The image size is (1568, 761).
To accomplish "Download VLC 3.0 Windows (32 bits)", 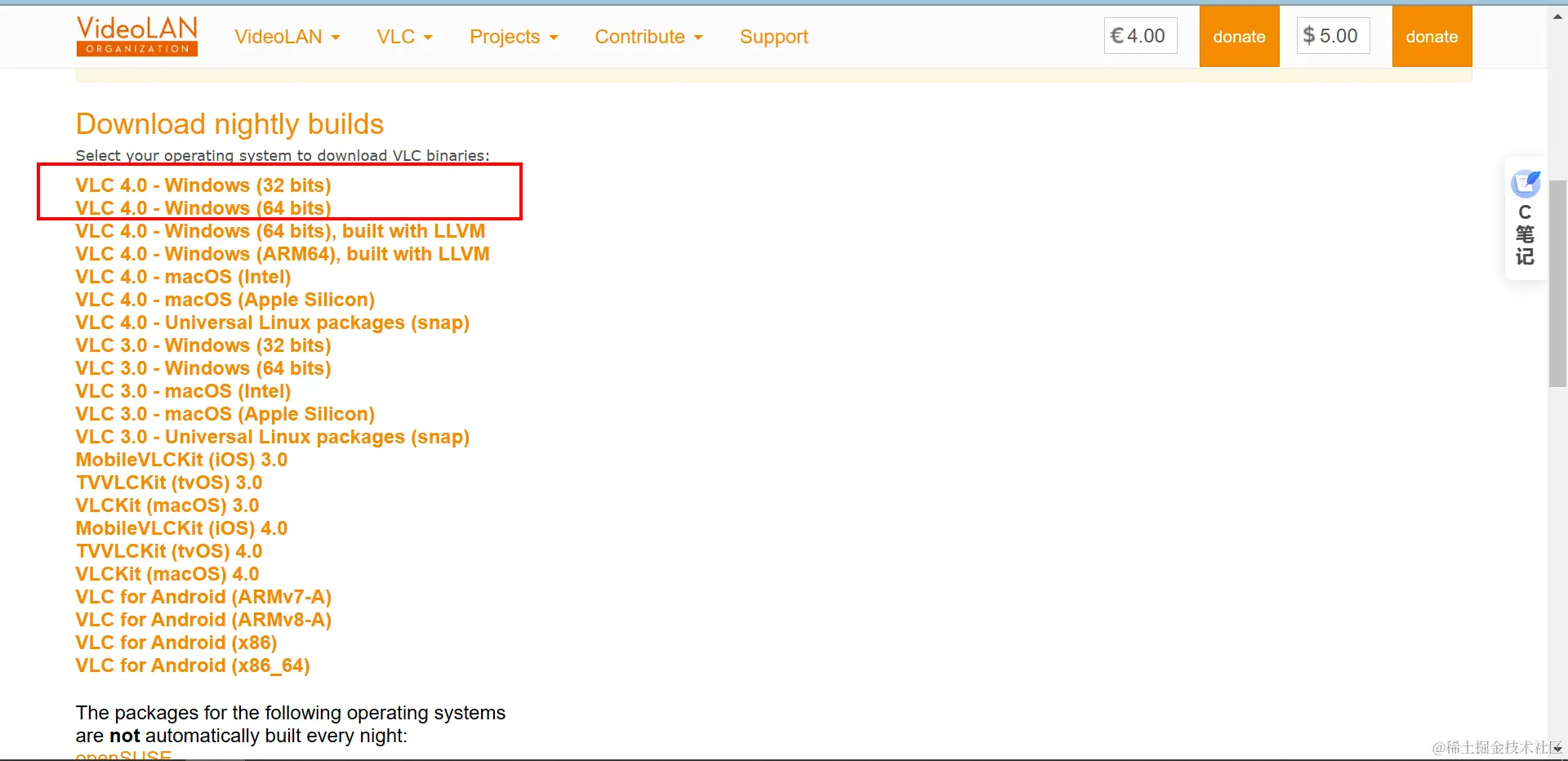I will coord(203,345).
